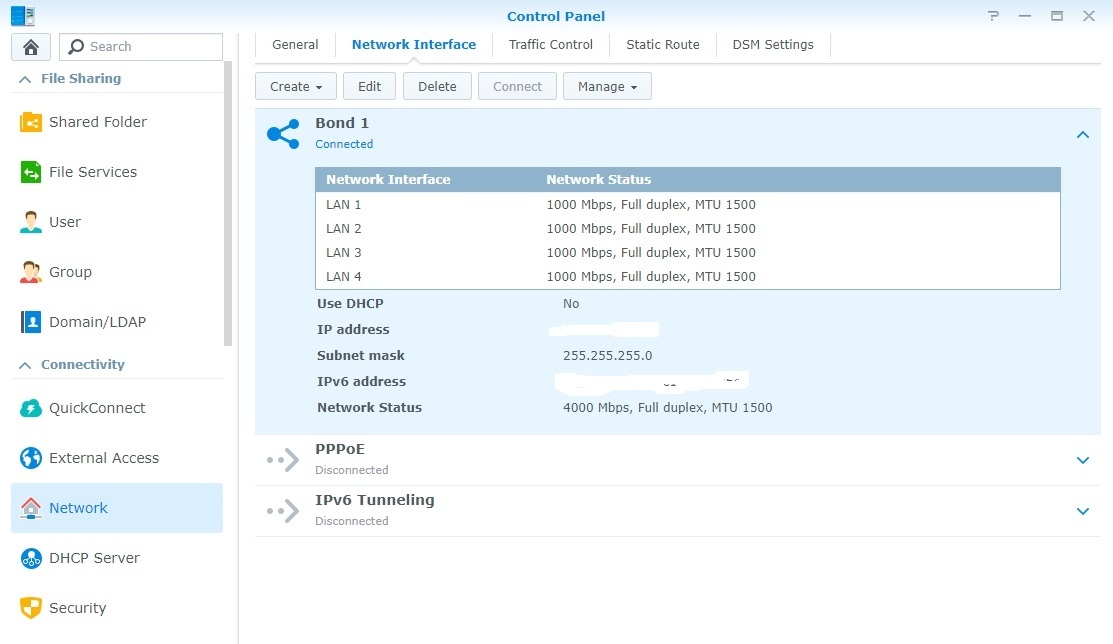Edit the Bond 1 interface
The width and height of the screenshot is (1113, 644).
coord(369,86)
